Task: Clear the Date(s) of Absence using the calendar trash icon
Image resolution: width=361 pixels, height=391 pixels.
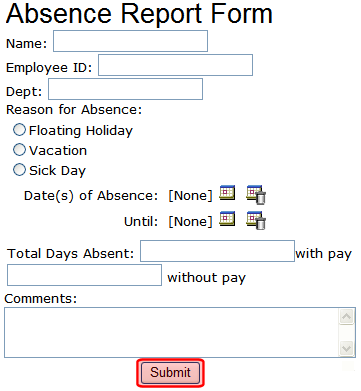Action: (x=256, y=194)
